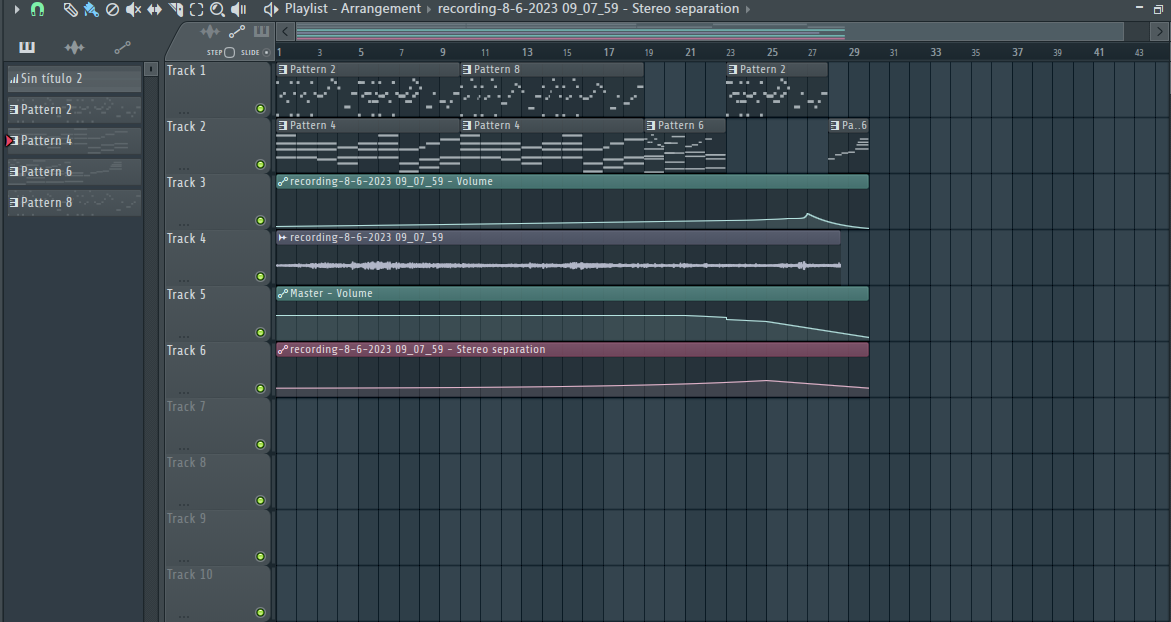Mute Track 5 with its green light

click(260, 332)
